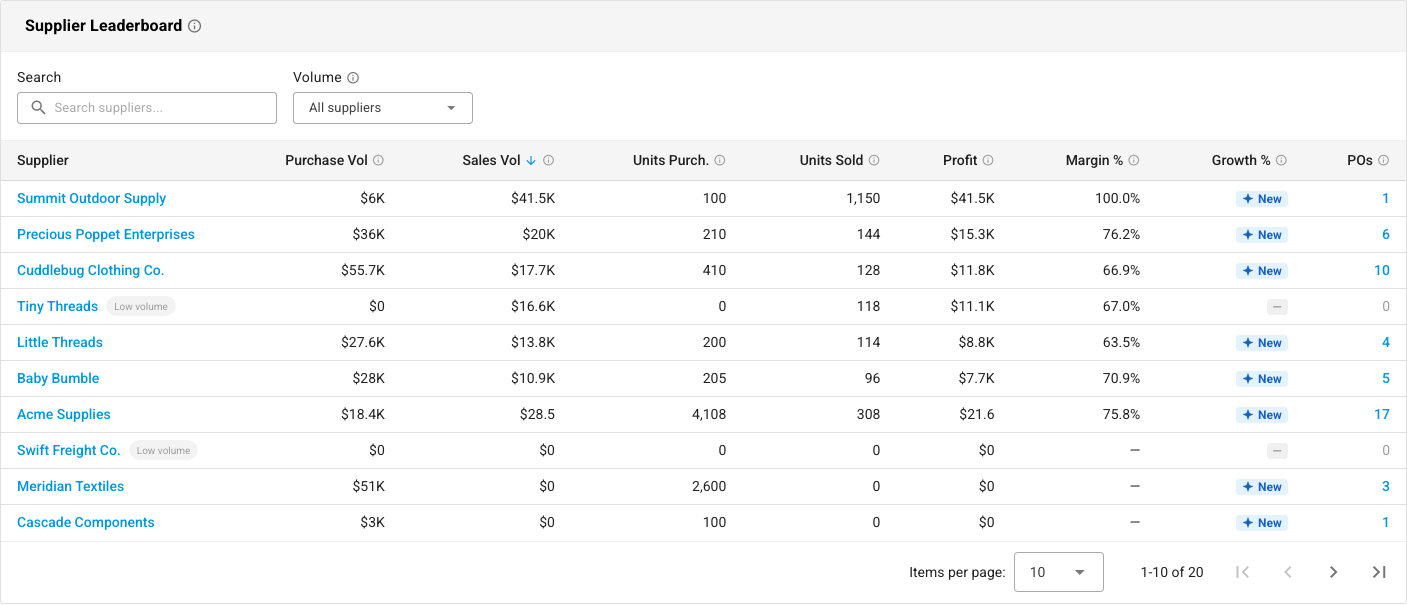Screen dimensions: 1407x605
Task: Sort by the Units Purch. column header
Action: pyautogui.click(x=671, y=160)
